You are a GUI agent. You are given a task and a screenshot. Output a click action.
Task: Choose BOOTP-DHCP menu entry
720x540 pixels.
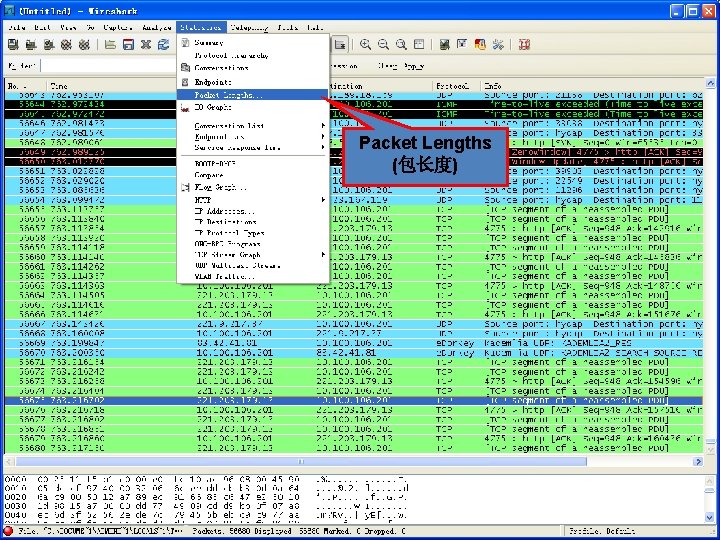pyautogui.click(x=253, y=164)
